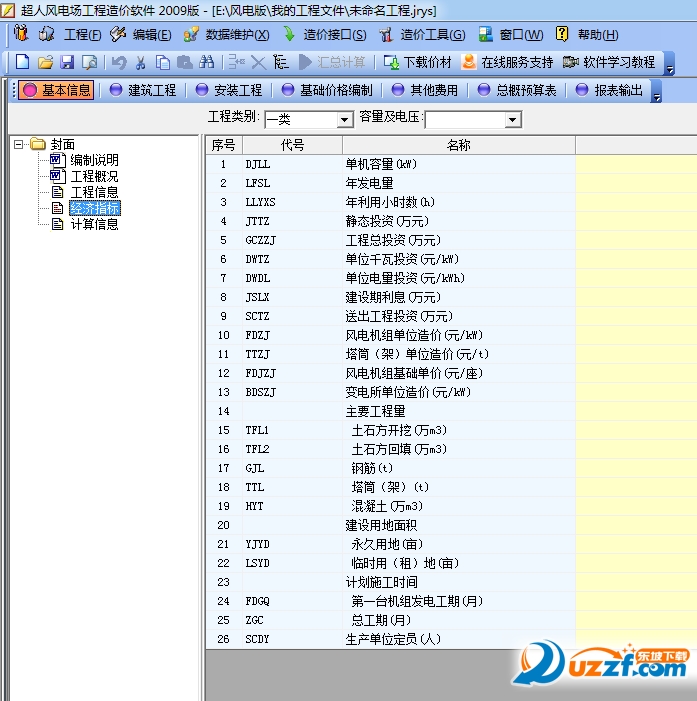Click the yellow value cell for 年发电量

[x=636, y=183]
